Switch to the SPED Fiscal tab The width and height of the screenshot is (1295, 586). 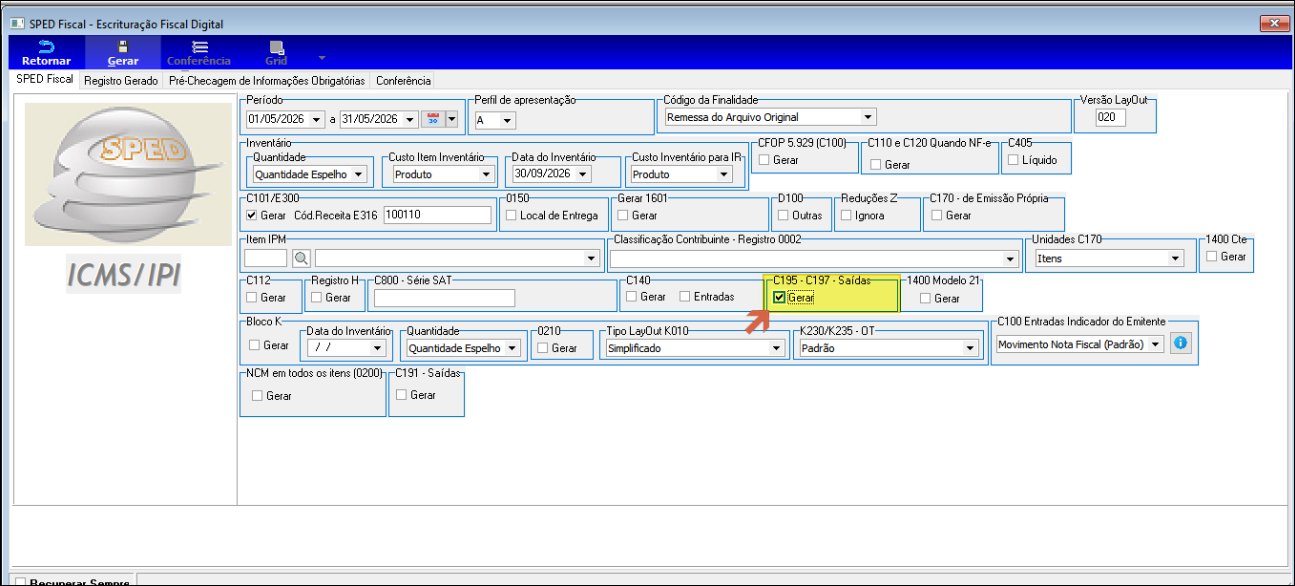coord(45,79)
